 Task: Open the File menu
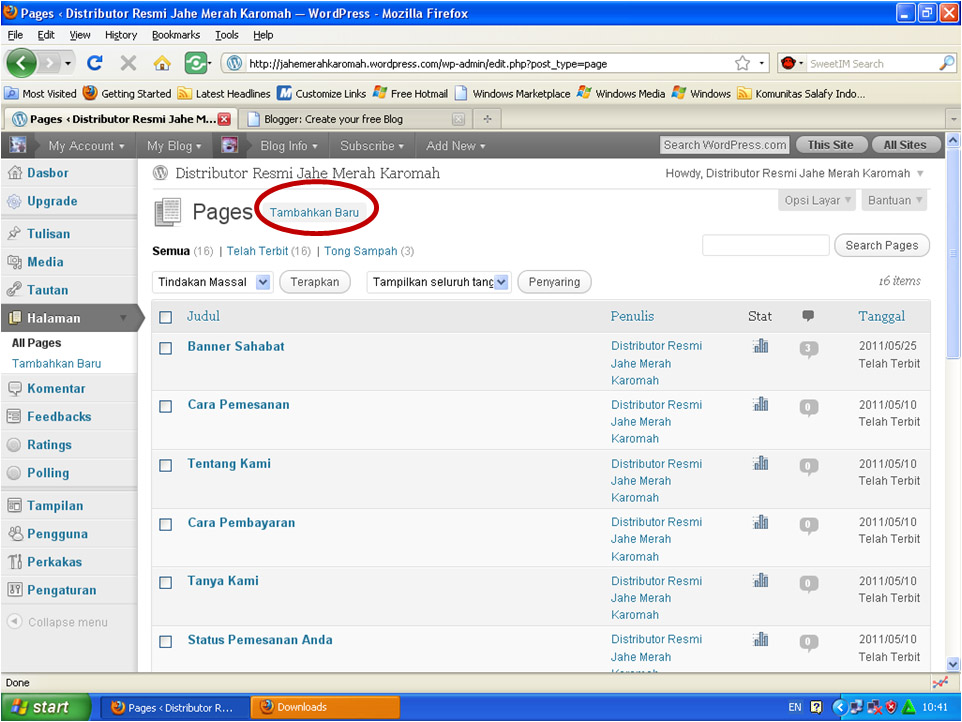(x=15, y=35)
